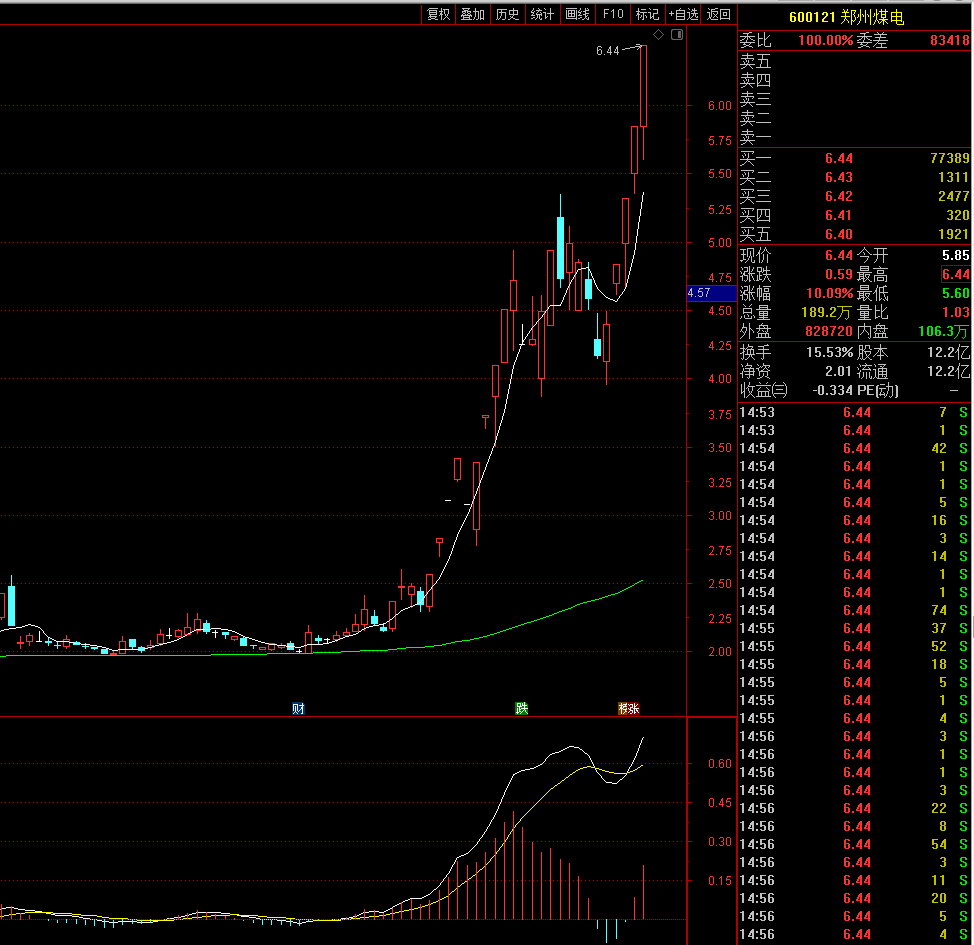
Task: Open the 统计 statistics tool
Action: (542, 14)
